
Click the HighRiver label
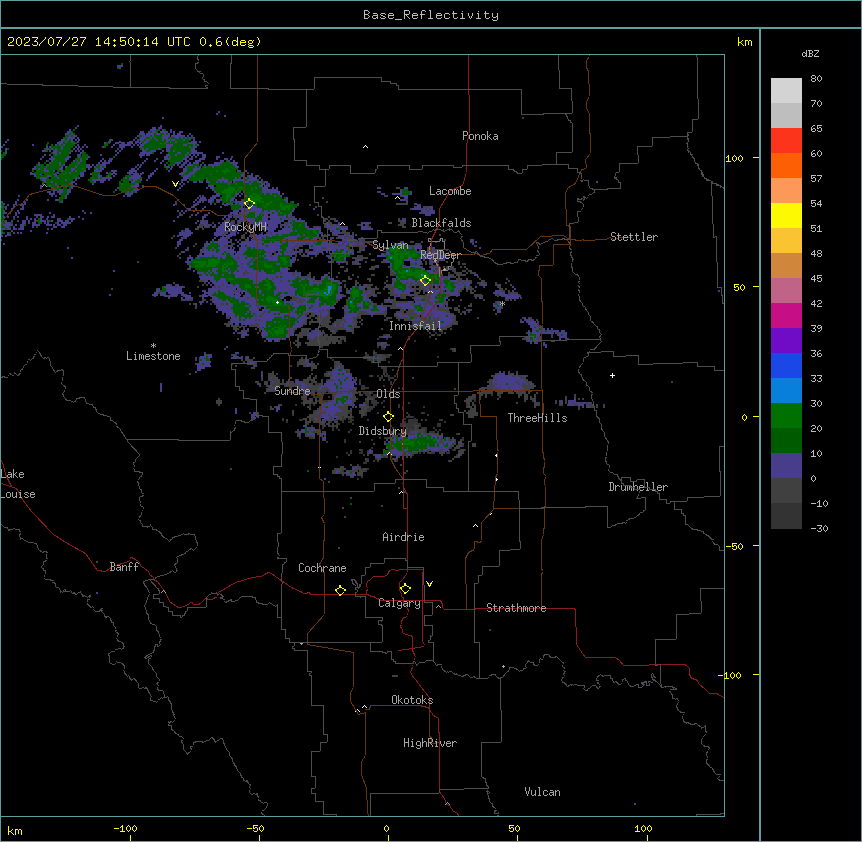[430, 743]
